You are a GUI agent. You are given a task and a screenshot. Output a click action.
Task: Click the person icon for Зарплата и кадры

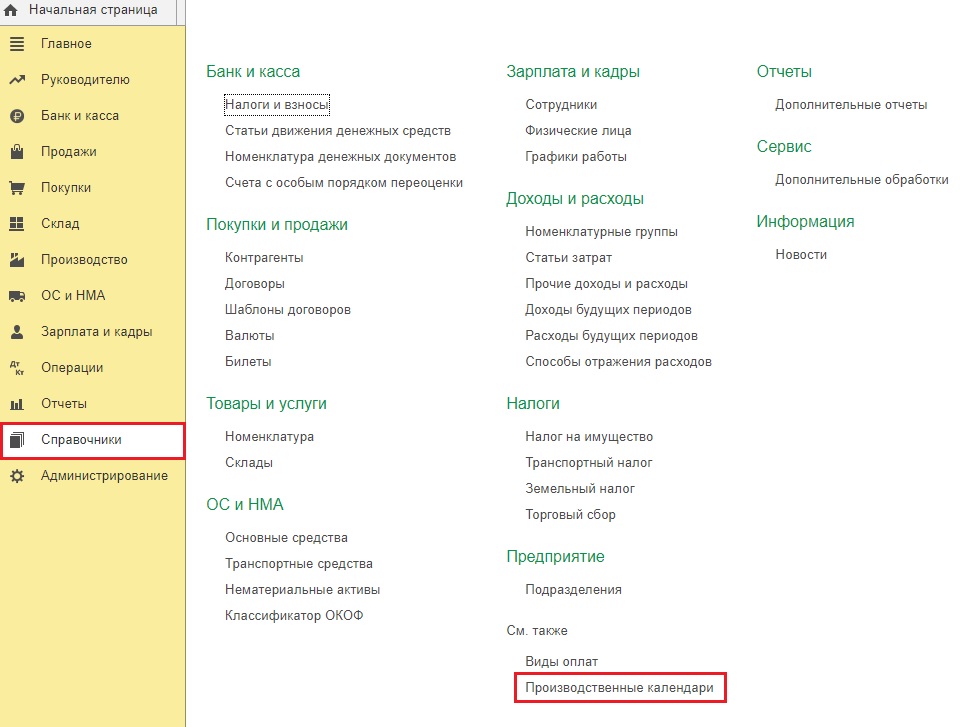coord(17,332)
